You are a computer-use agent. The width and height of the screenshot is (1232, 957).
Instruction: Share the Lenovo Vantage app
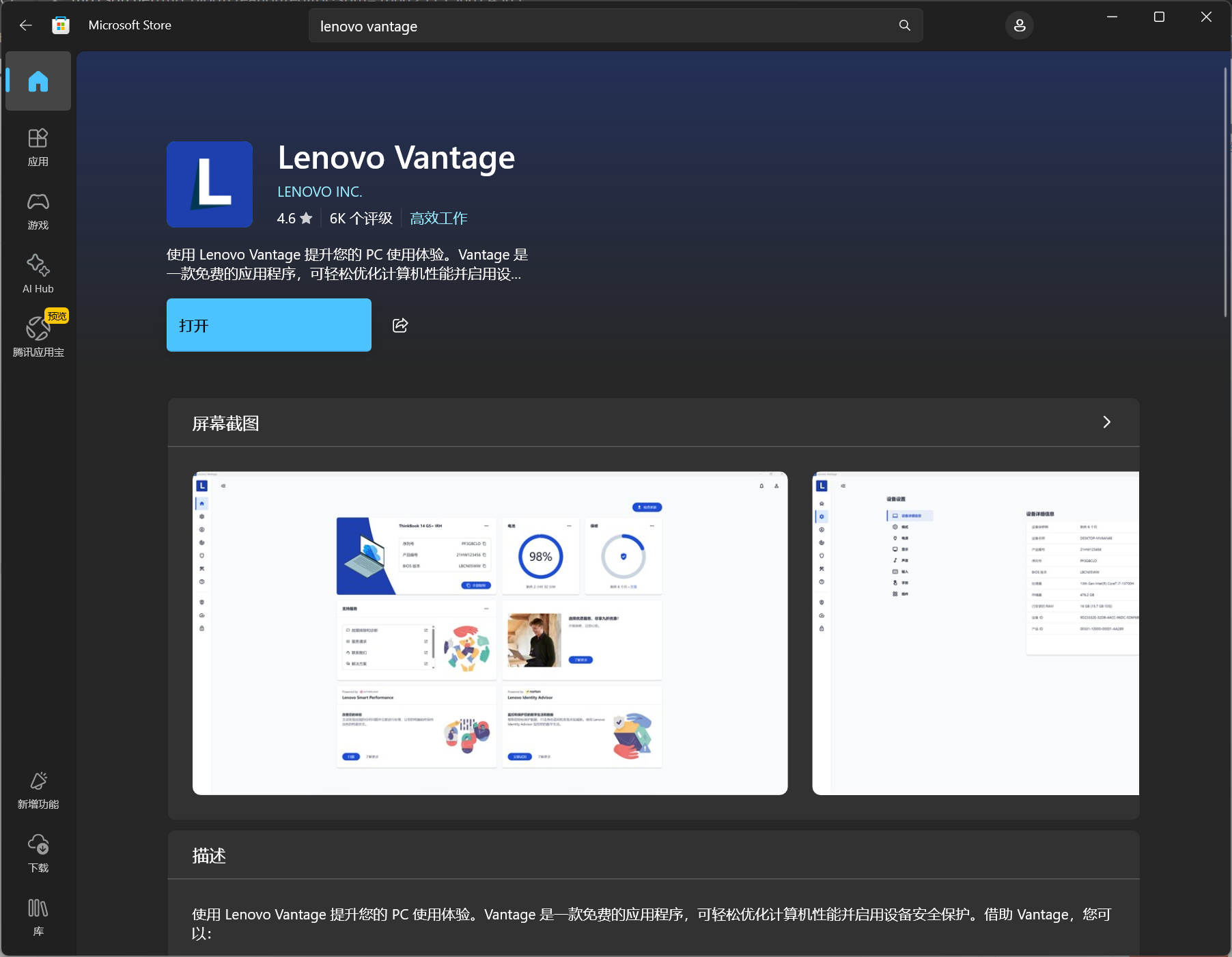(400, 325)
